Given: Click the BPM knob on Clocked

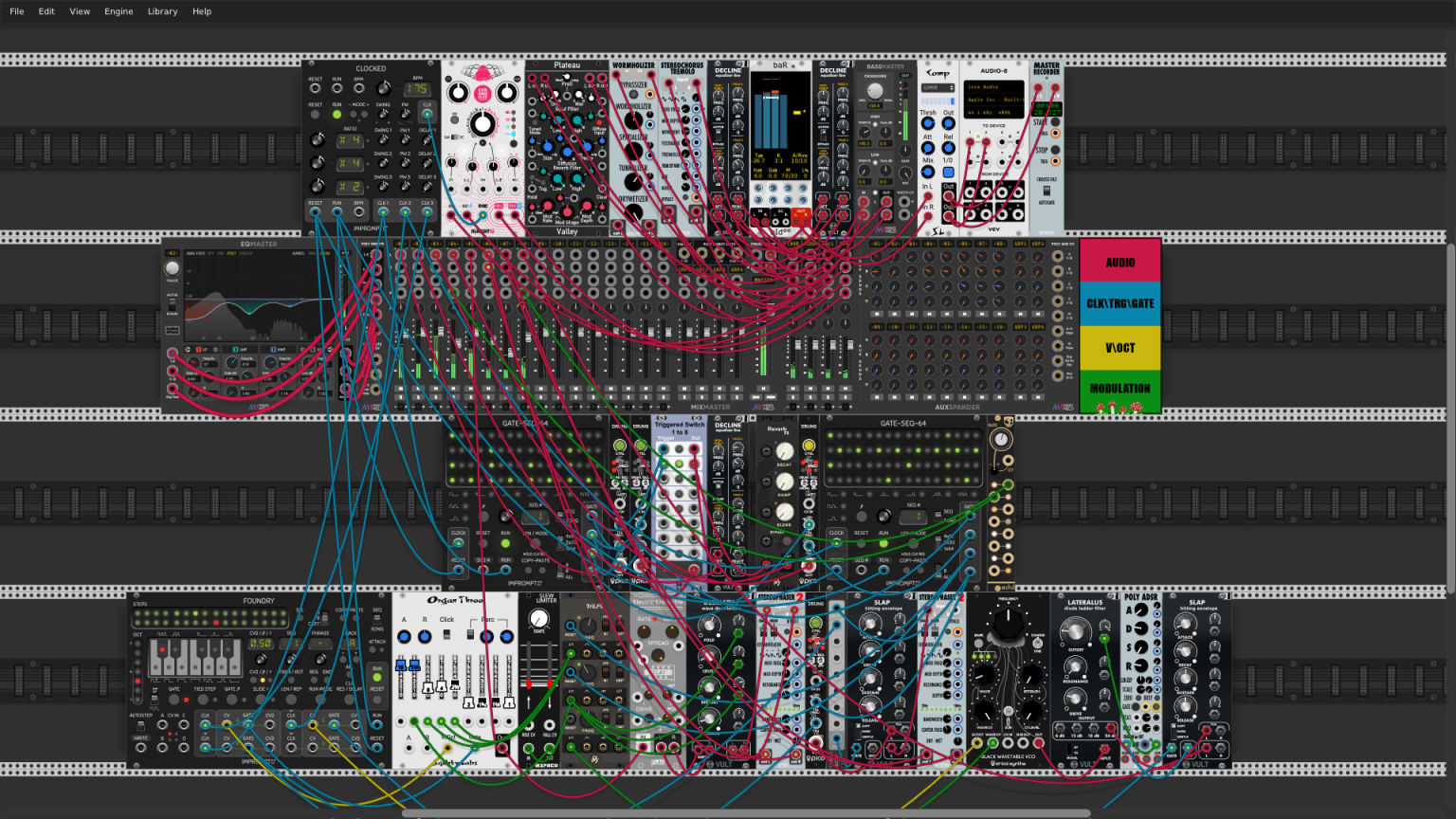Looking at the screenshot, I should 383,88.
